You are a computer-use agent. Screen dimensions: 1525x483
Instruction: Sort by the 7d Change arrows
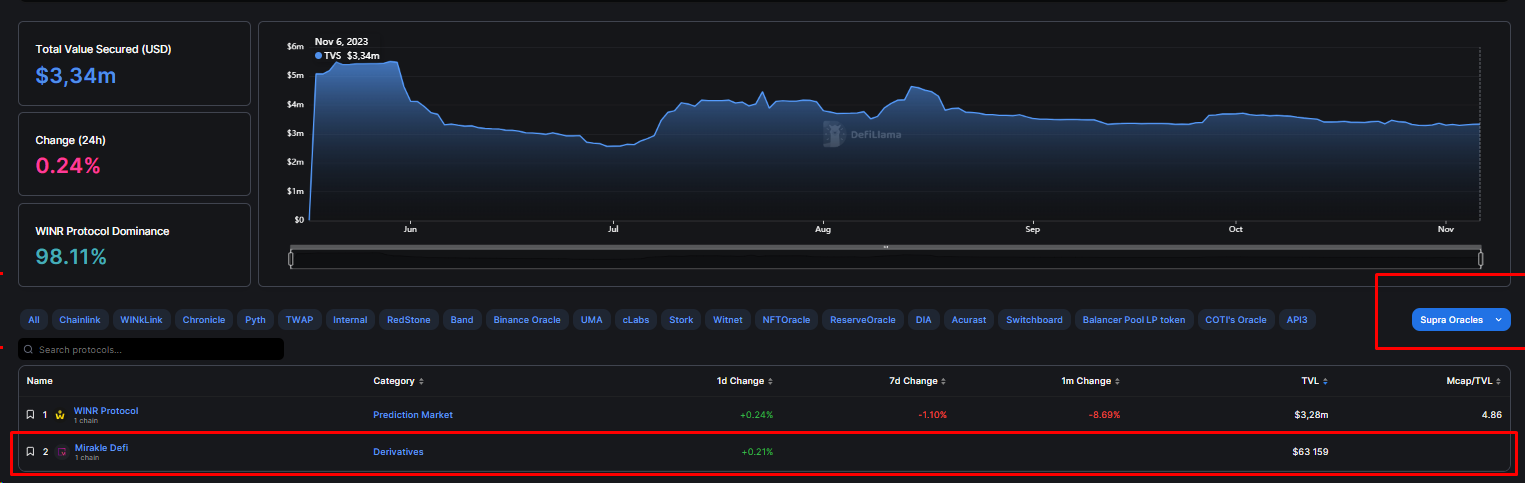[943, 381]
